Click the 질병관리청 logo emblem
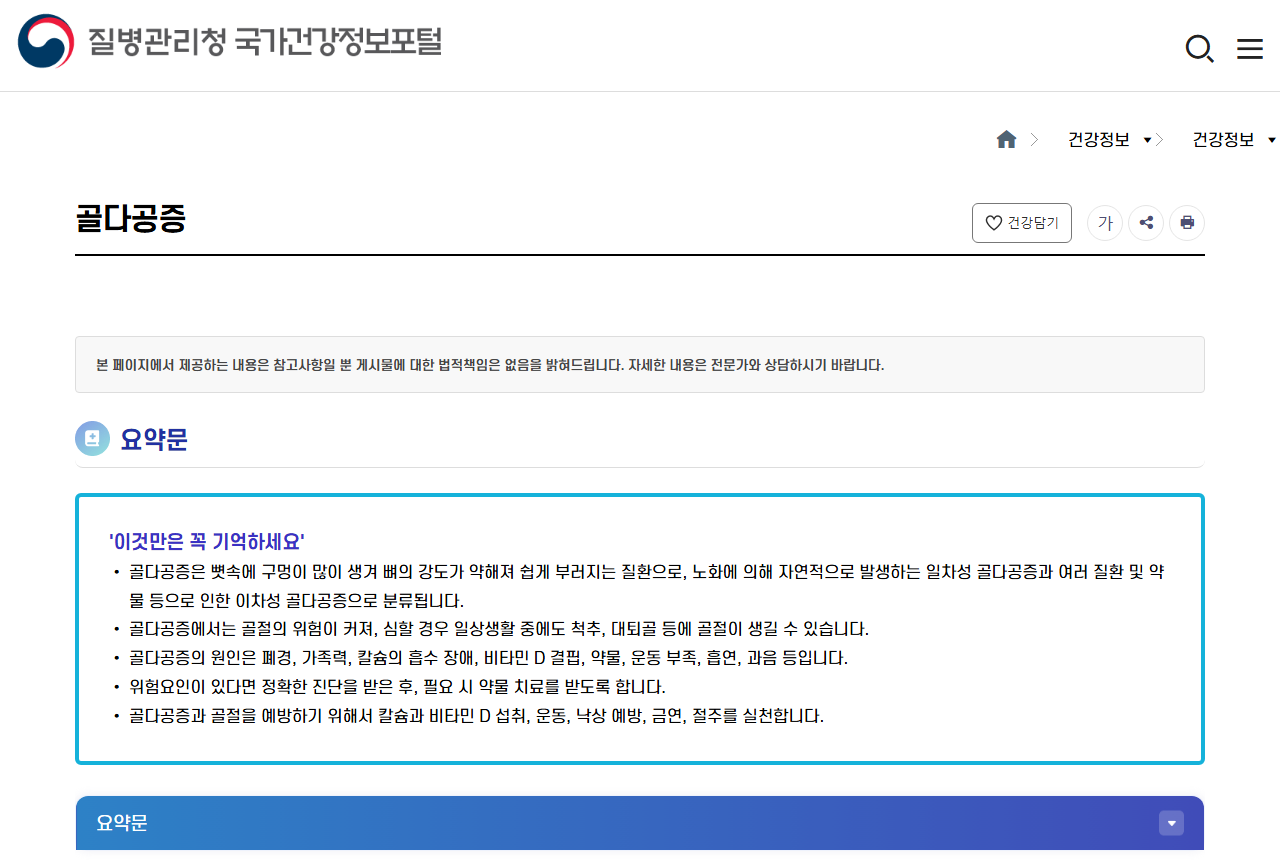 [x=46, y=42]
